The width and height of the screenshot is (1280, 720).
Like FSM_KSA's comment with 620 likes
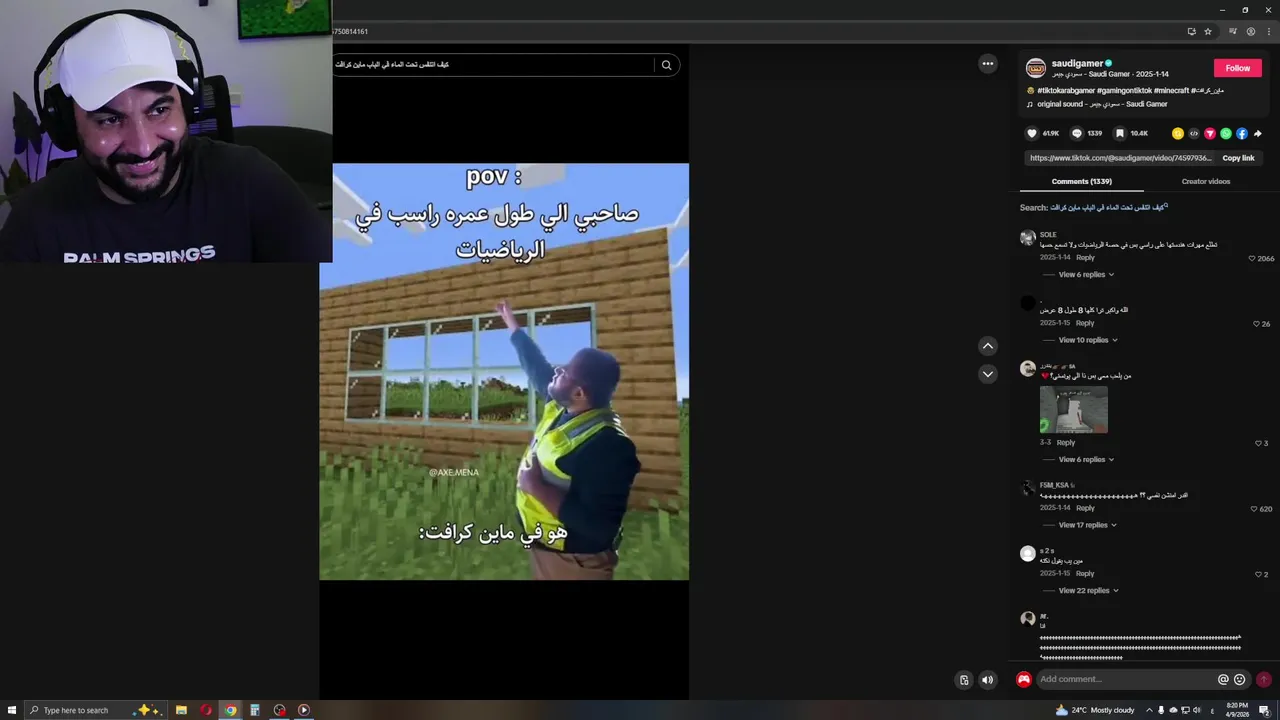click(x=1254, y=509)
